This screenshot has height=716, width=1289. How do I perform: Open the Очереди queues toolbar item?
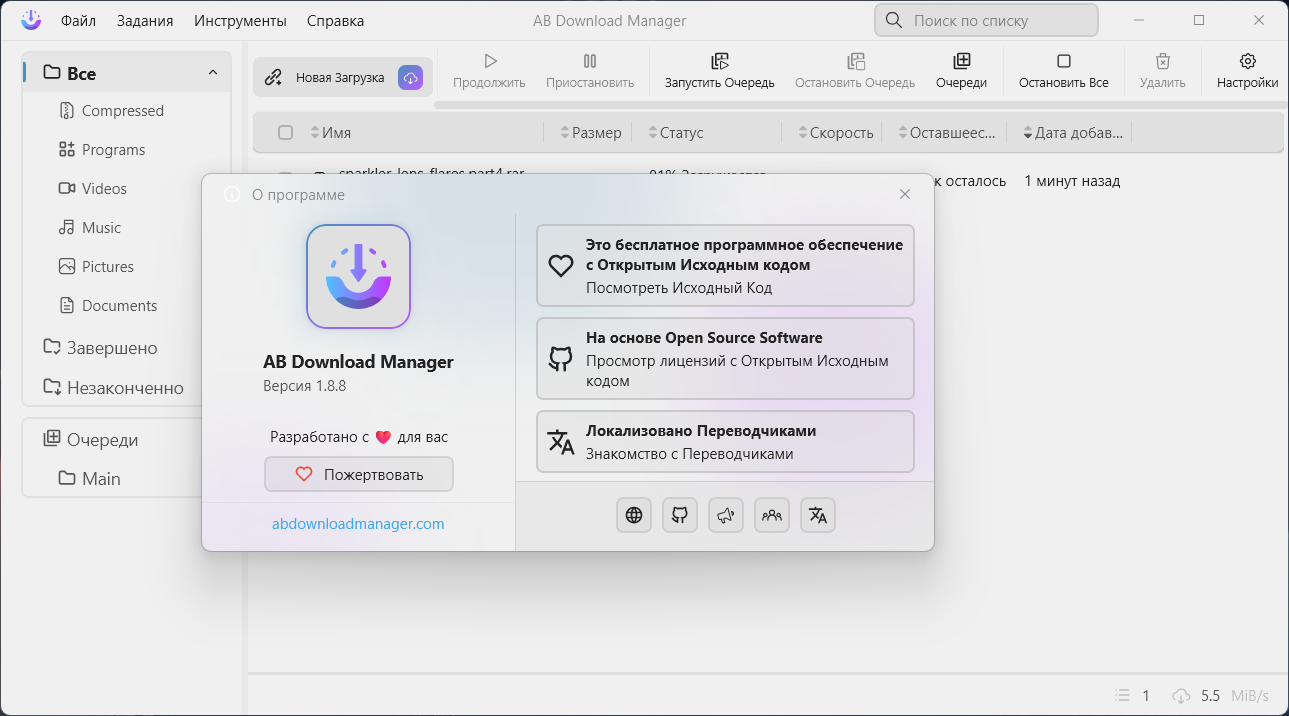click(961, 71)
